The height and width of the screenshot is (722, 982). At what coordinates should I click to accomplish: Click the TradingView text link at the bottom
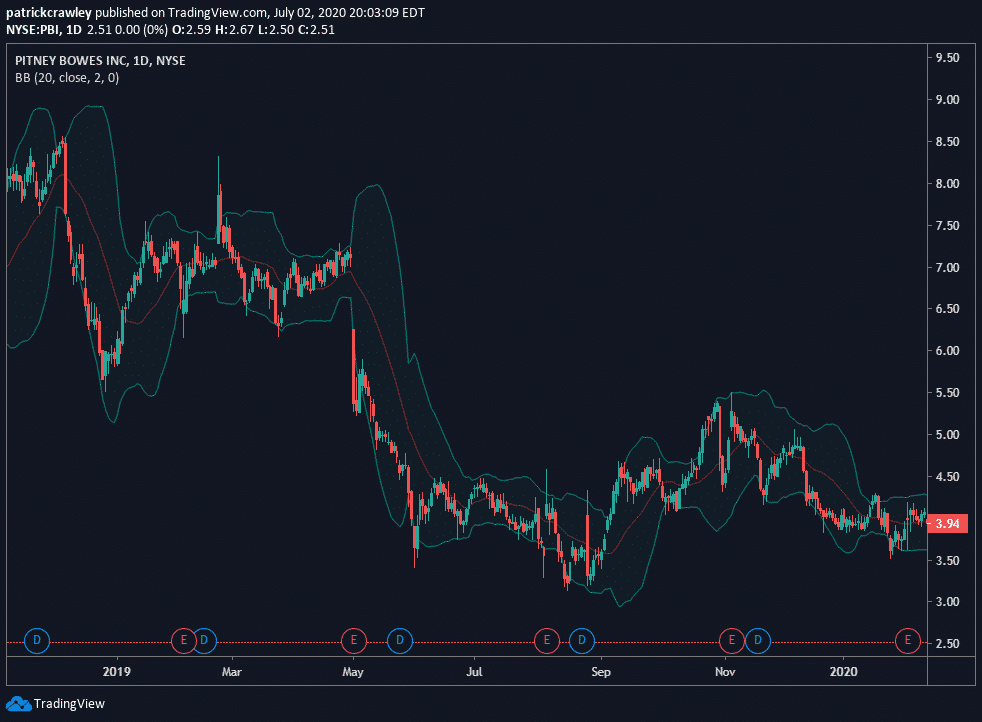click(69, 704)
